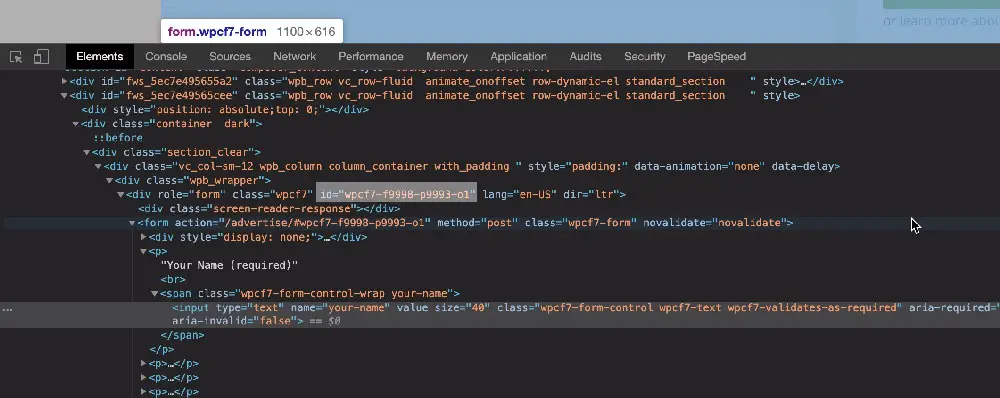The width and height of the screenshot is (1000, 398).
Task: Select the position: absolute div row
Action: [x=225, y=110]
